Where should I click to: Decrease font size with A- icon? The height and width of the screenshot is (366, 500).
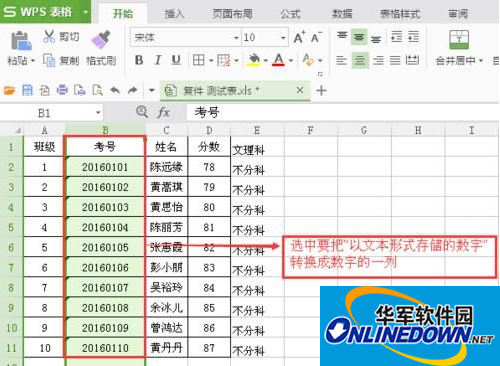[316, 37]
